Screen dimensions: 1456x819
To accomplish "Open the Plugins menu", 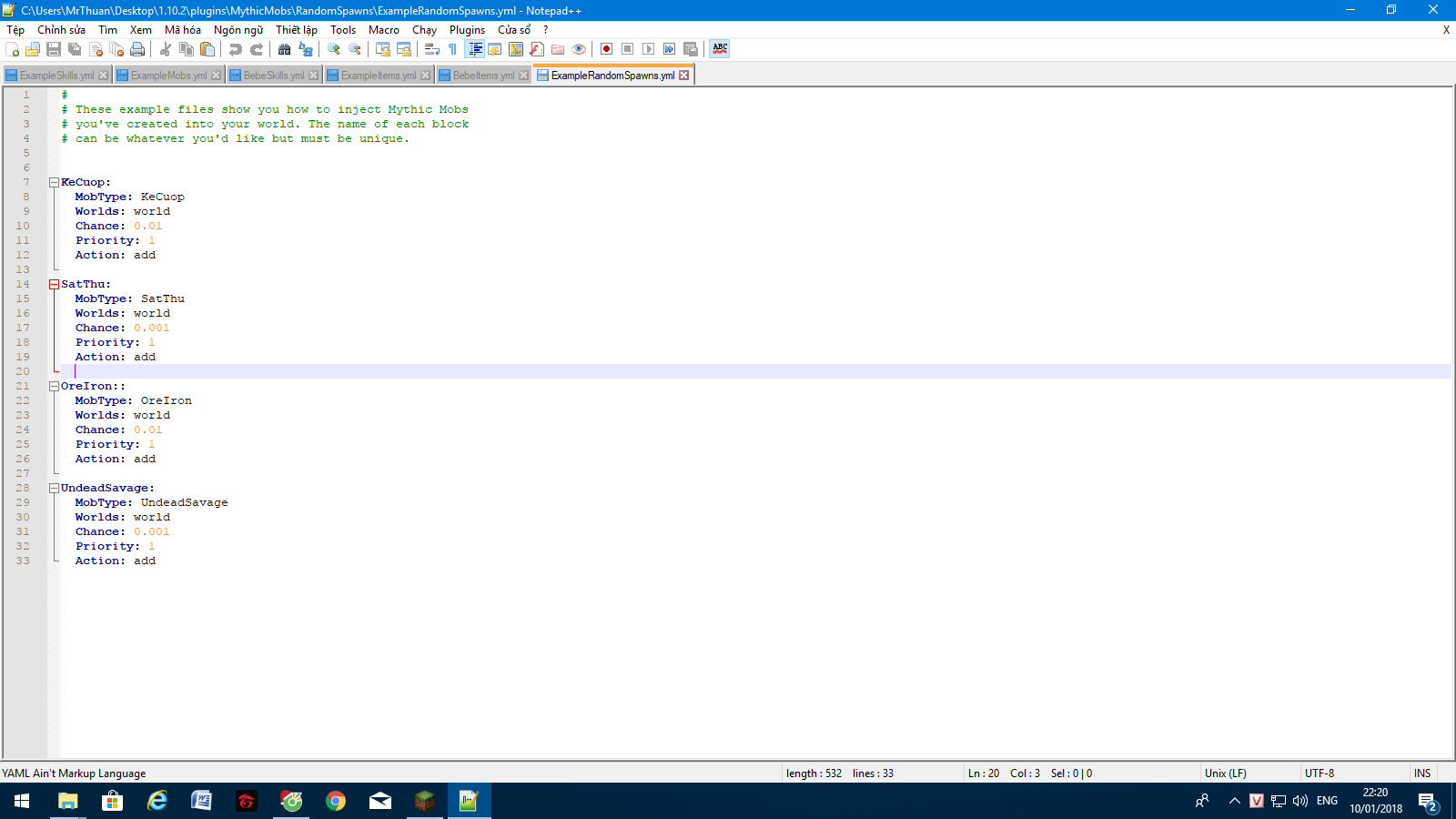I will (x=467, y=30).
